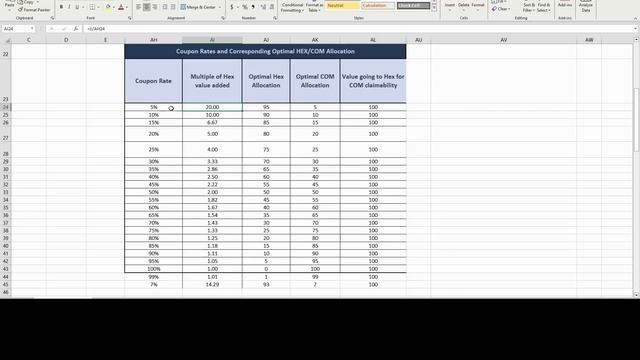Click vertical scrollbar down arrow
Image resolution: width=640 pixels, height=360 pixels.
click(636, 295)
